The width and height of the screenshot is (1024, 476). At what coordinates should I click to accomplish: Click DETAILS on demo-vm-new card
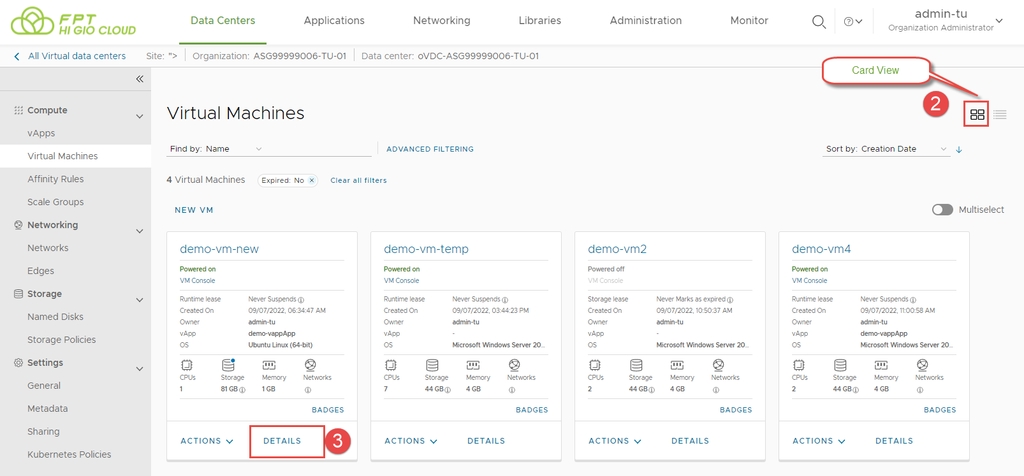(x=282, y=441)
